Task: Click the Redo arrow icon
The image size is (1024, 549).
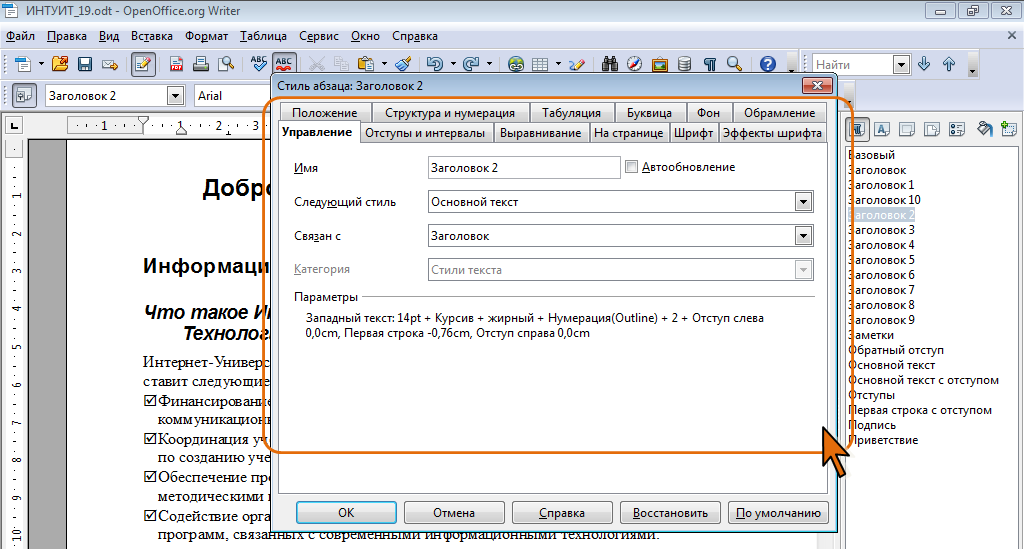Action: point(471,64)
